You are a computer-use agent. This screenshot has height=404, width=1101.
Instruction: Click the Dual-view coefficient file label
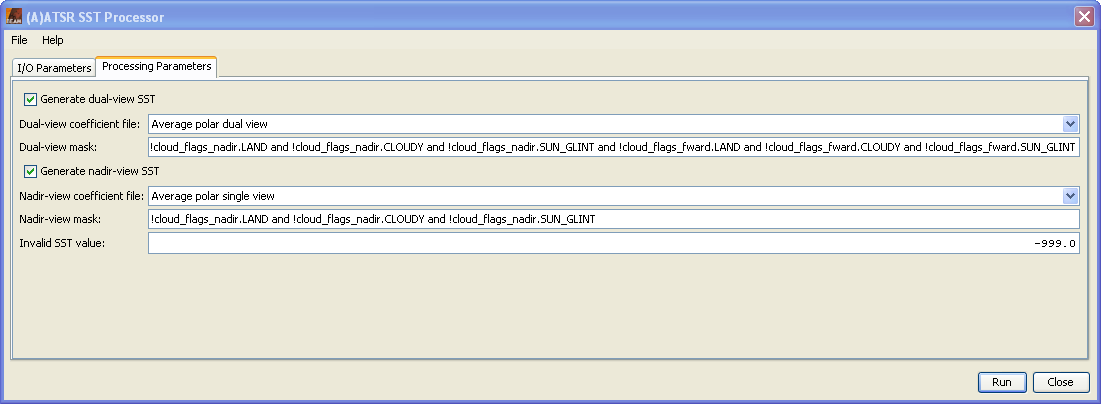80,124
